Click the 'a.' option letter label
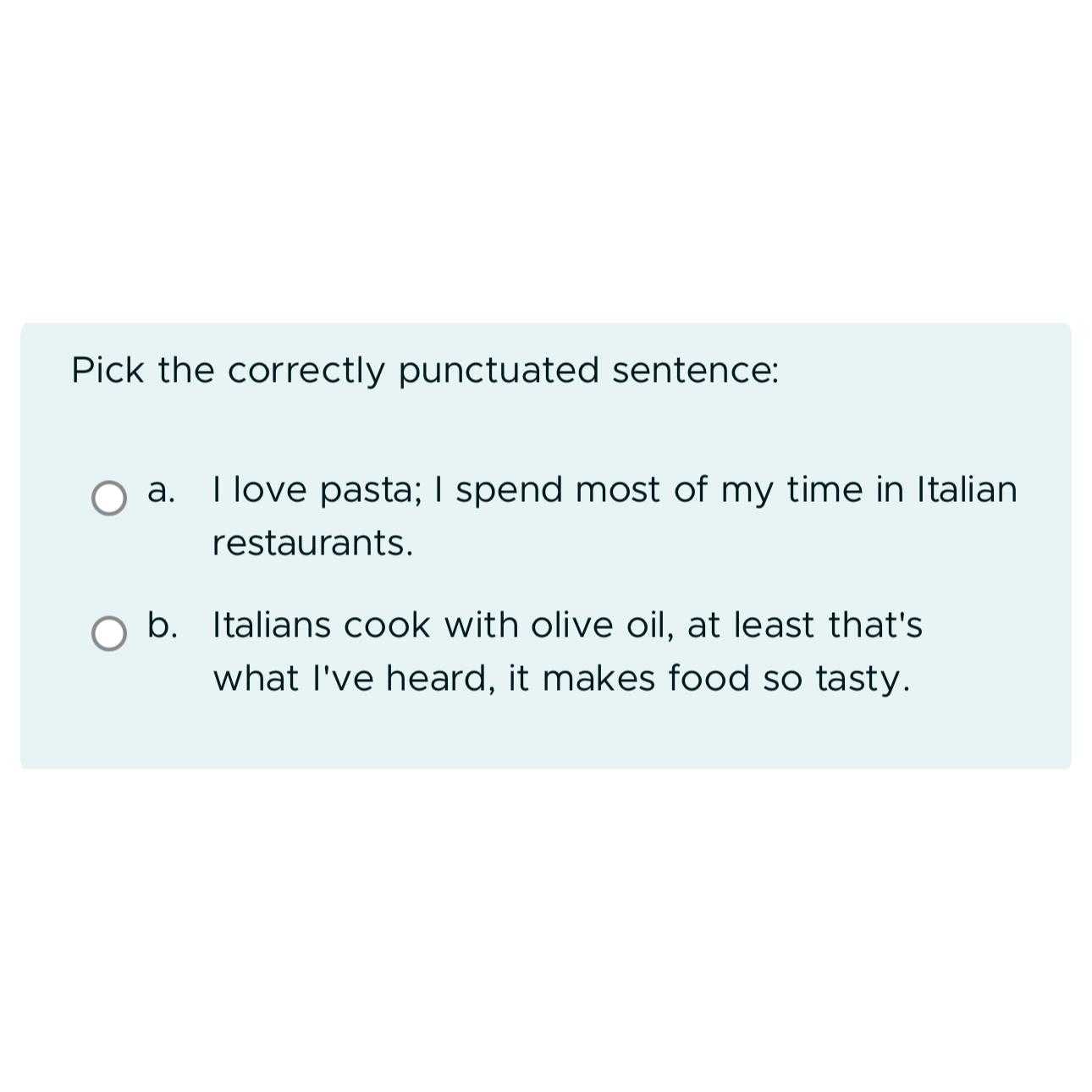1092x1092 pixels. pyautogui.click(x=161, y=490)
